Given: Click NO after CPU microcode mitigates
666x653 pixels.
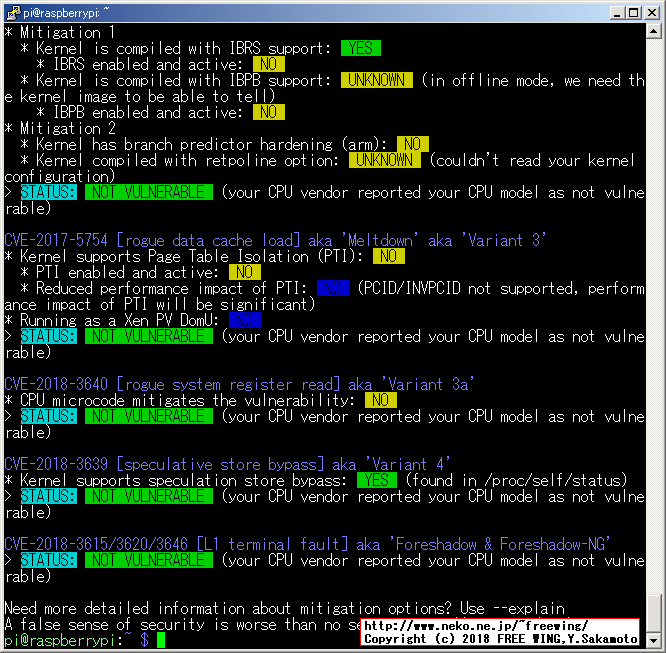Looking at the screenshot, I should [381, 400].
